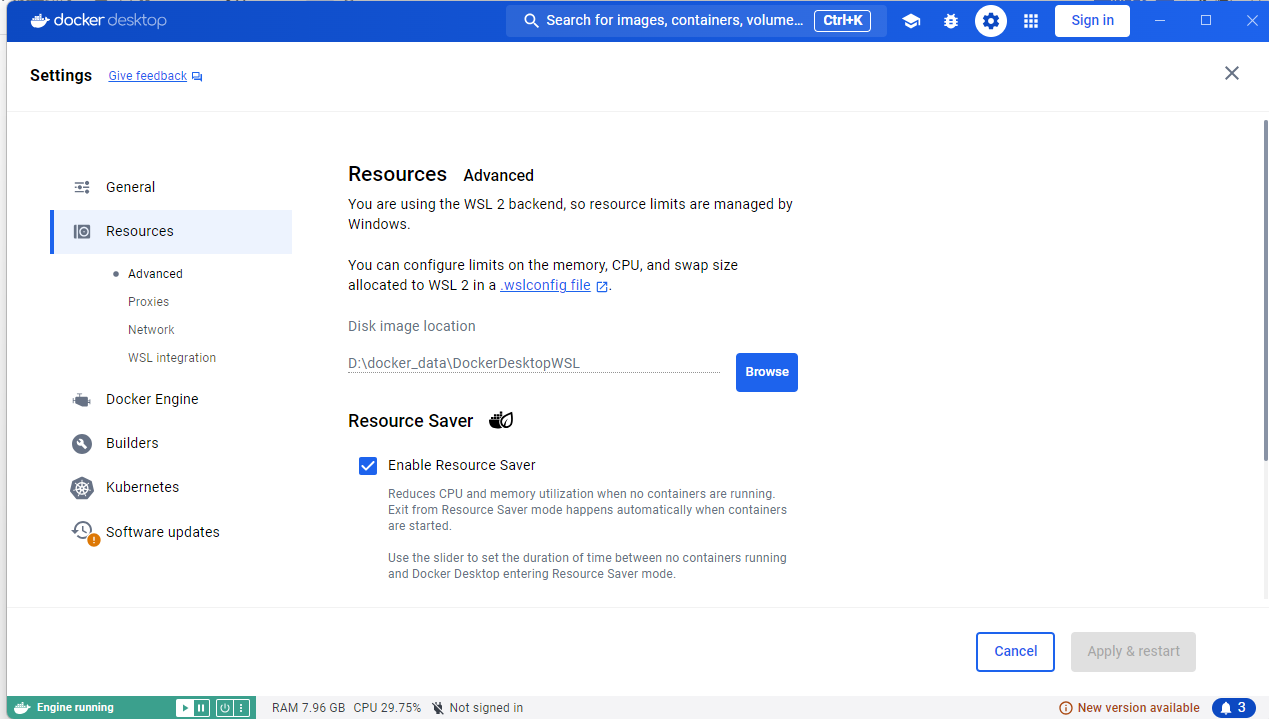
Task: Click the Kubernetes helm wheel icon
Action: pyautogui.click(x=82, y=488)
